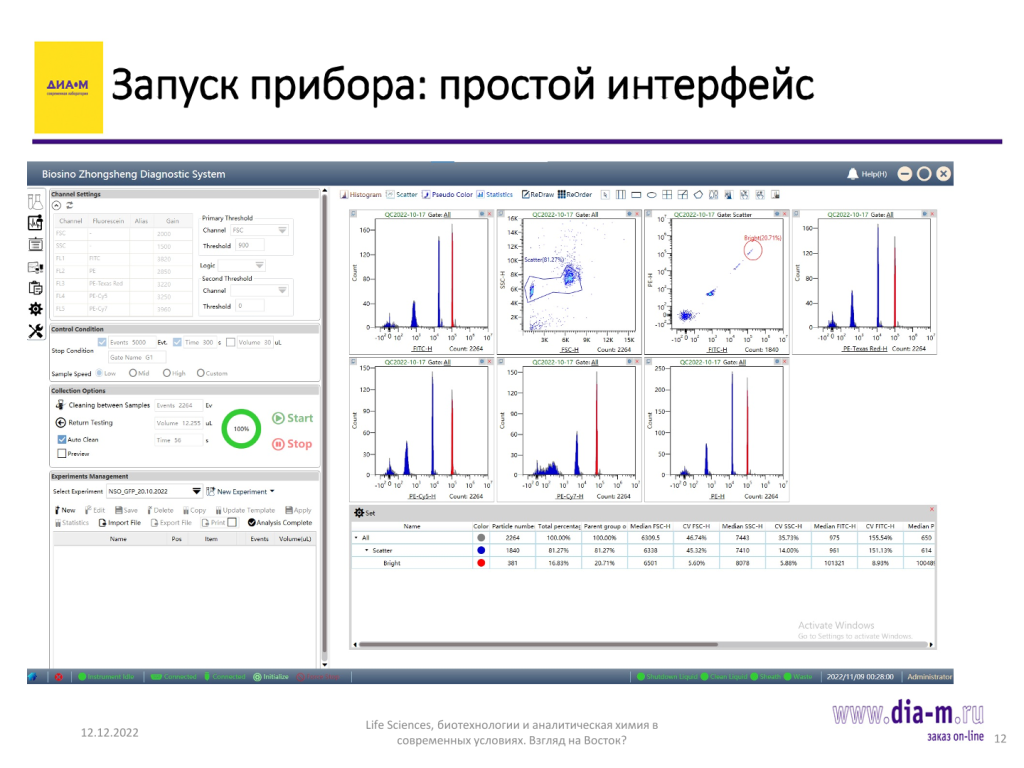This screenshot has width=1024, height=768.
Task: Click the flask icon in left sidebar
Action: (x=35, y=201)
